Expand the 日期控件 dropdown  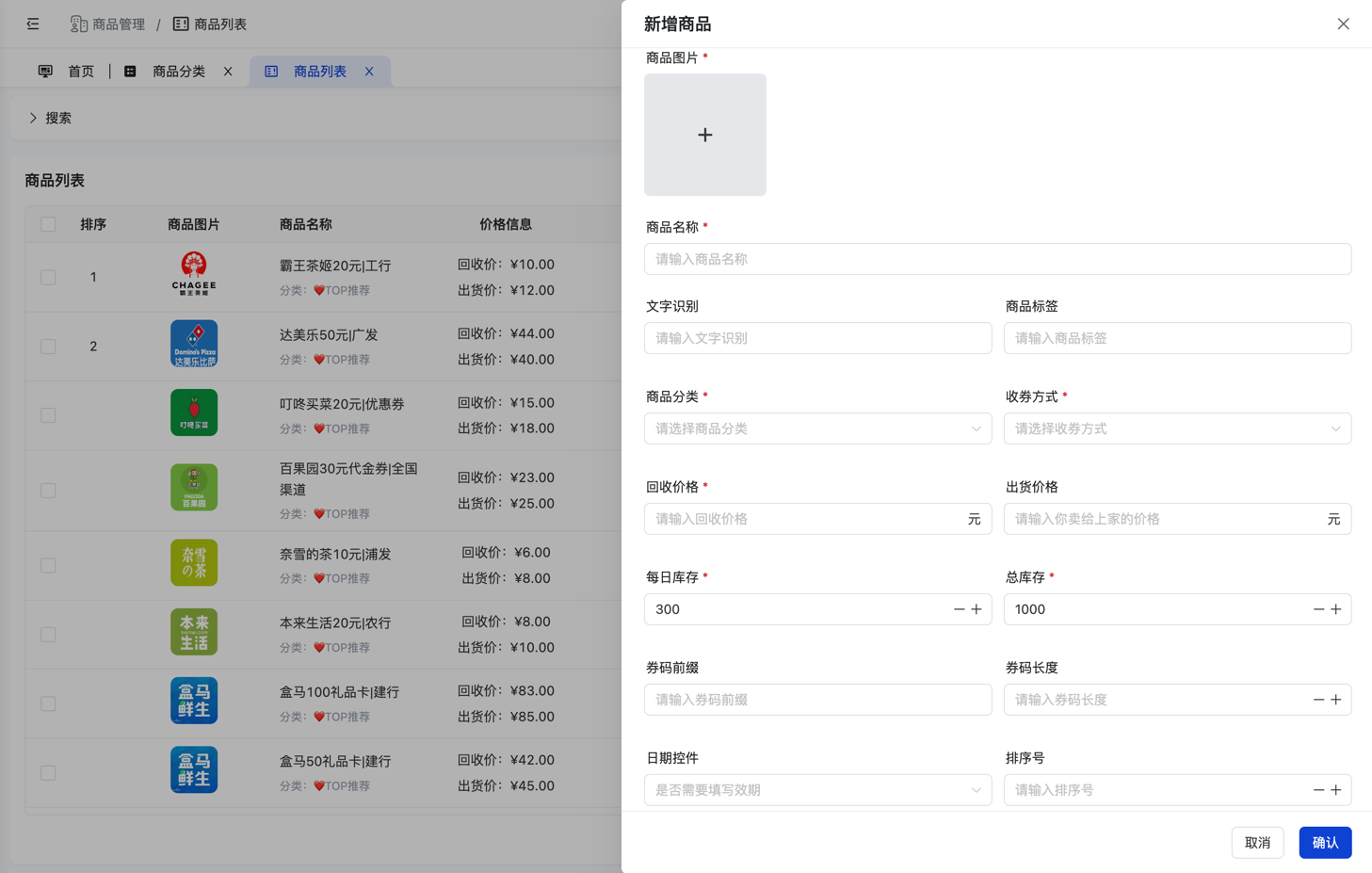[x=817, y=790]
